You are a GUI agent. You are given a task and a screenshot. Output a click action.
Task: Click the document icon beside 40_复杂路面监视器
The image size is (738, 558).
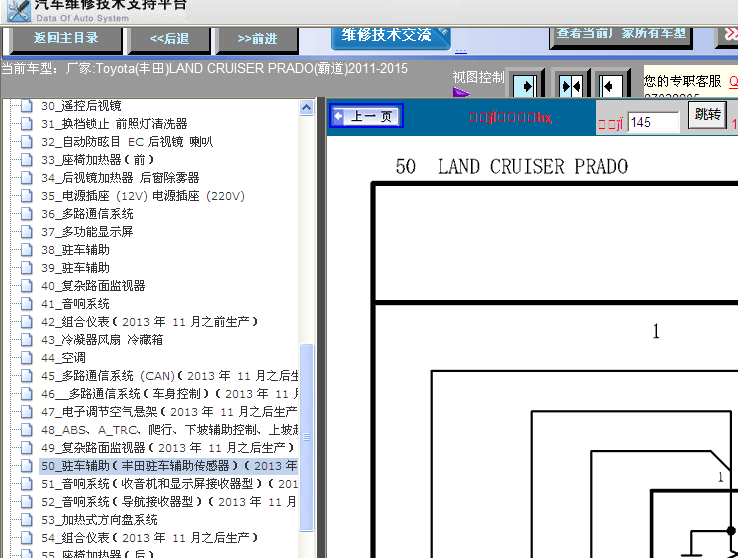click(x=26, y=286)
